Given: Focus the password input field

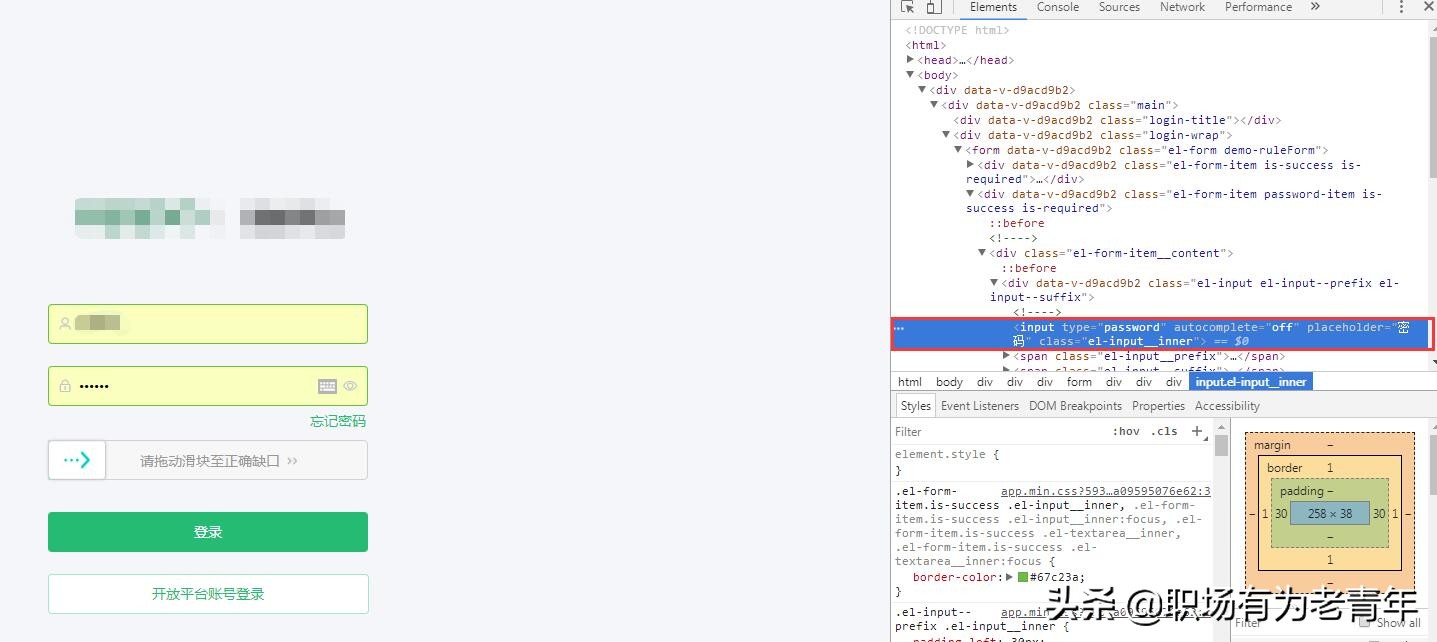Looking at the screenshot, I should 208,386.
